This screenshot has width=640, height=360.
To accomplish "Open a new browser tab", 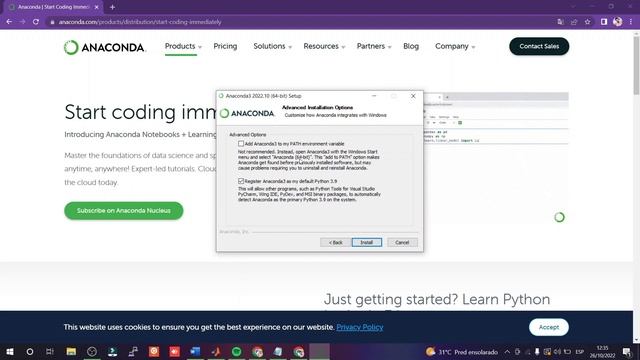I will click(112, 7).
